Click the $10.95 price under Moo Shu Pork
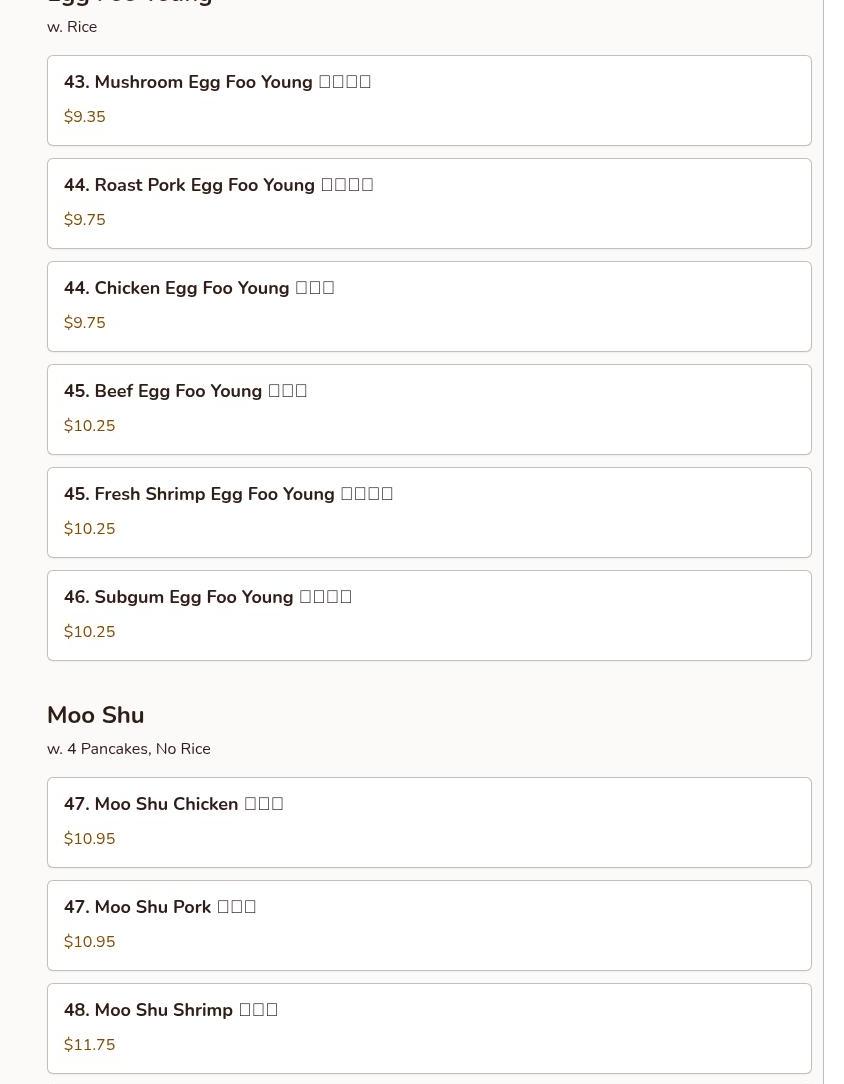 [x=89, y=941]
